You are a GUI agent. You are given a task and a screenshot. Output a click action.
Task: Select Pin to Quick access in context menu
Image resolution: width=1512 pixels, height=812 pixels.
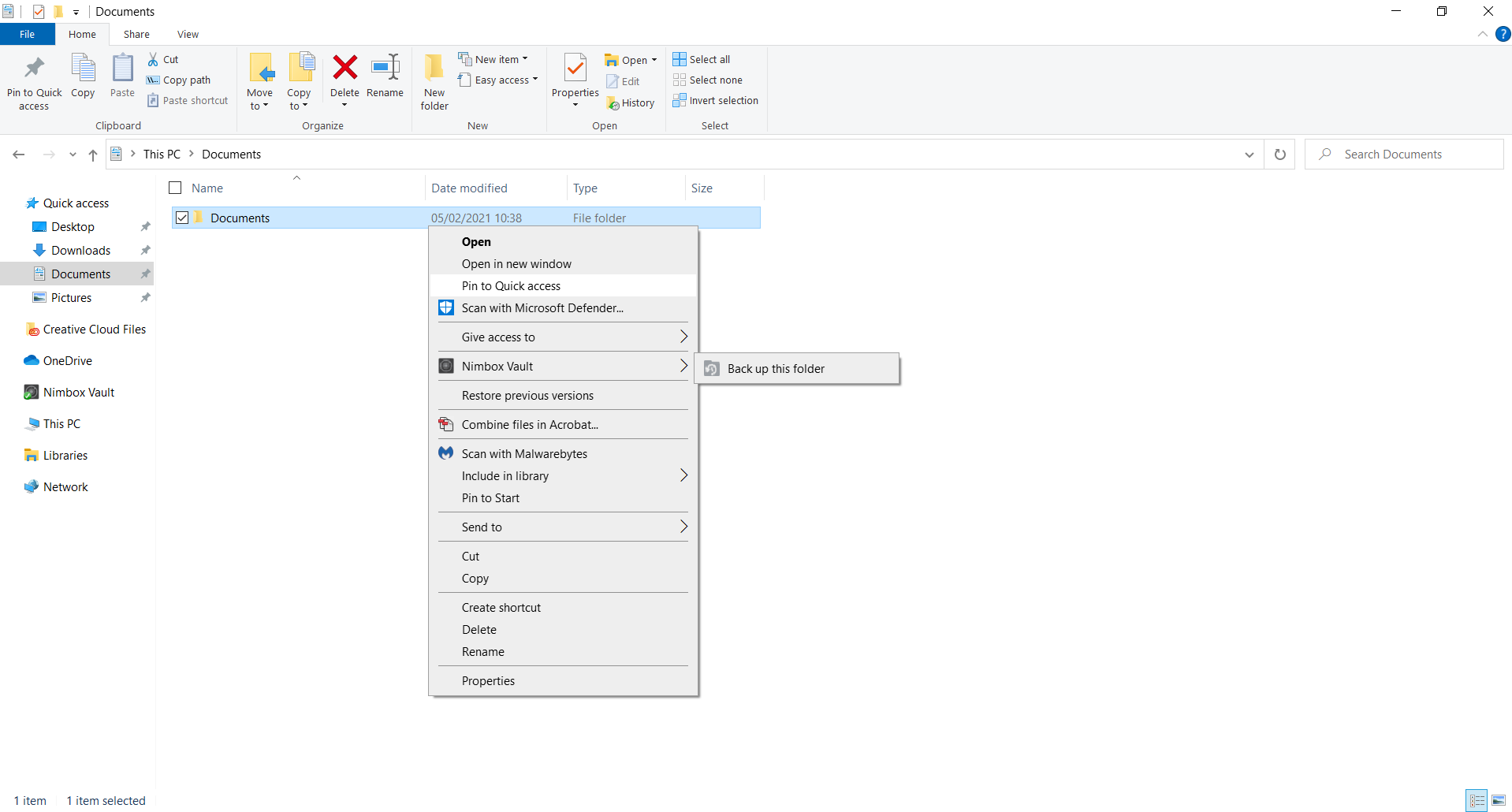pos(564,286)
